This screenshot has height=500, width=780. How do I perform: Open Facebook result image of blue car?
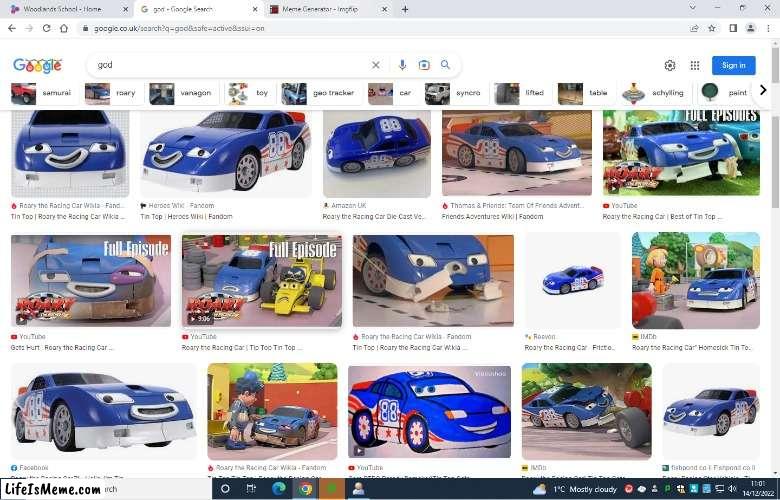click(x=103, y=411)
